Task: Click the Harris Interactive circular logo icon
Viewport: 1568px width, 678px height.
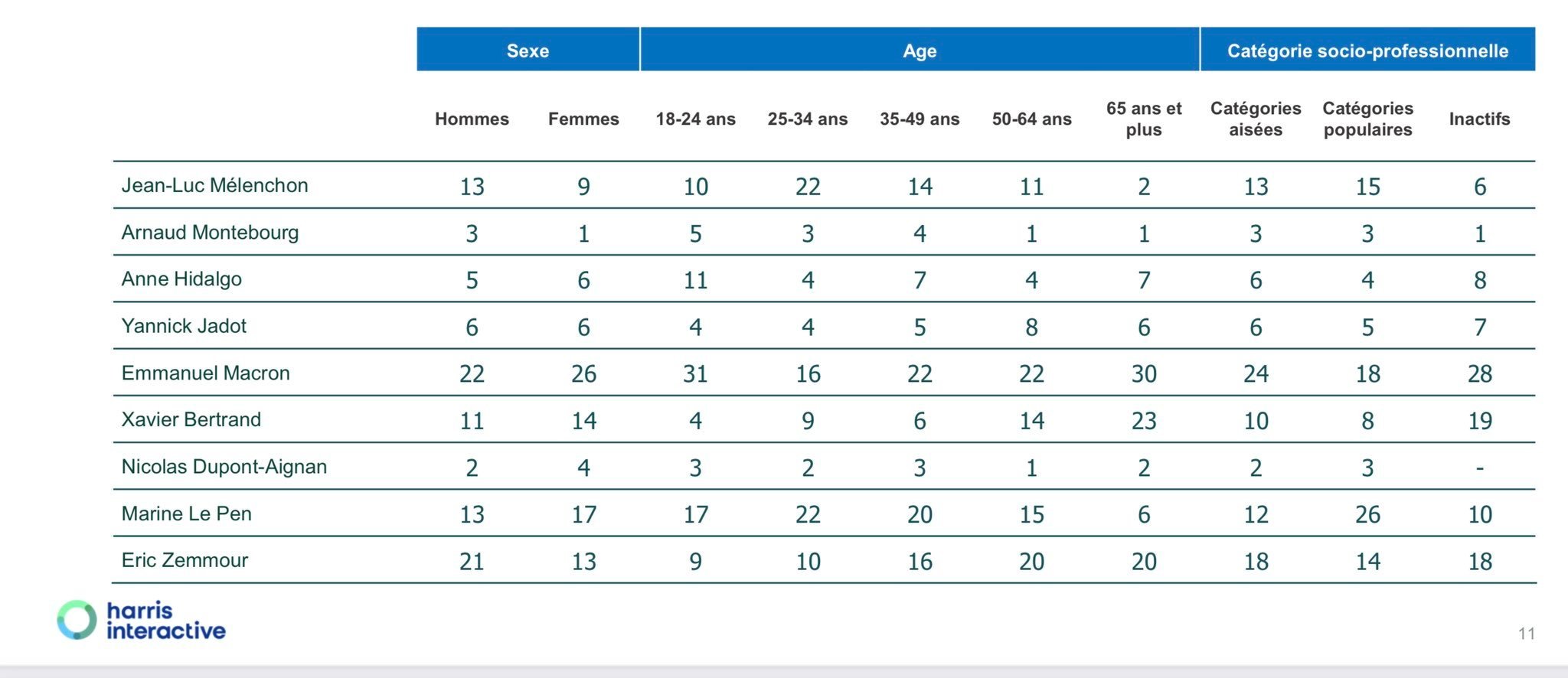Action: click(x=77, y=620)
